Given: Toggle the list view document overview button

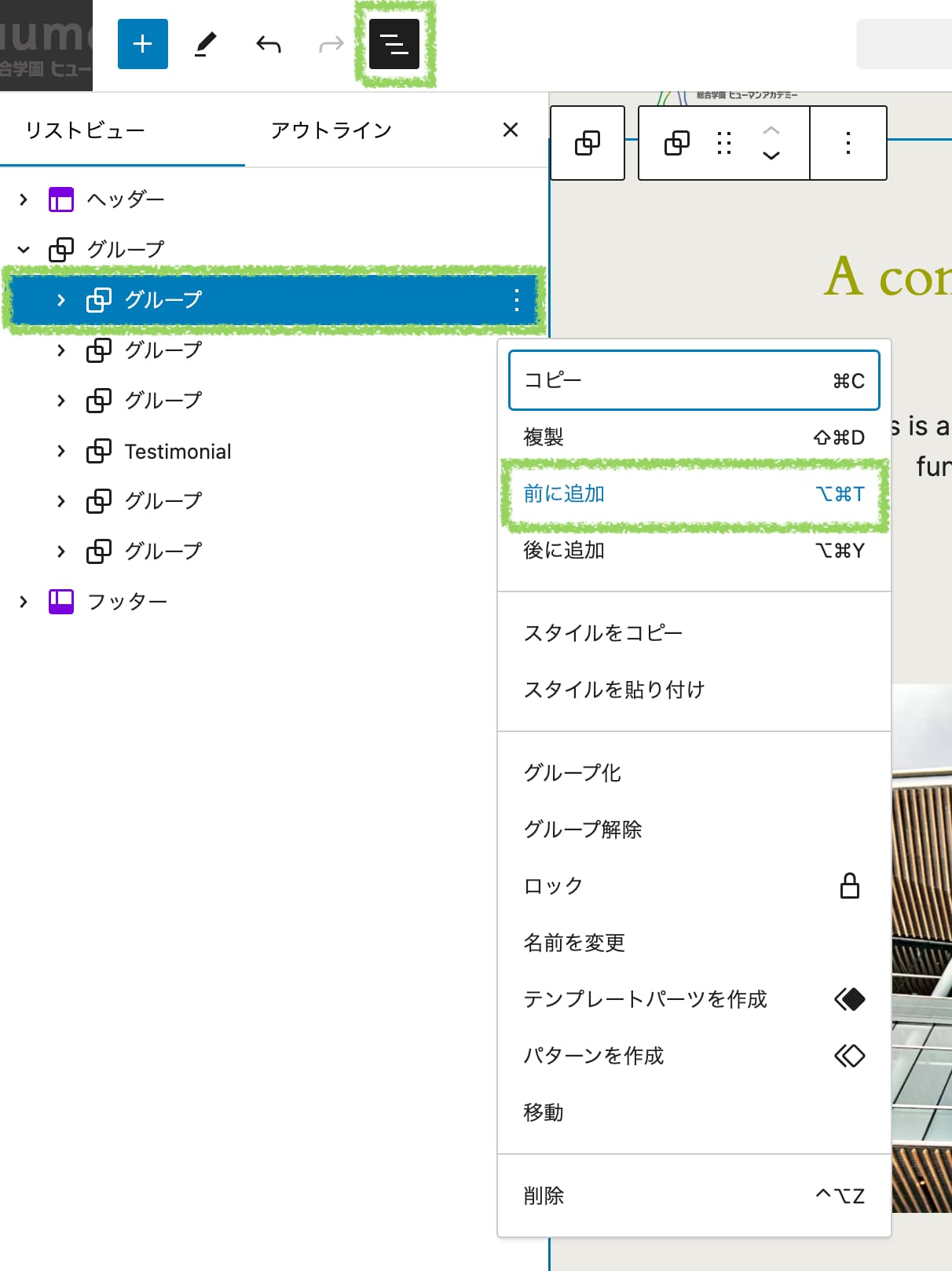Looking at the screenshot, I should coord(394,44).
